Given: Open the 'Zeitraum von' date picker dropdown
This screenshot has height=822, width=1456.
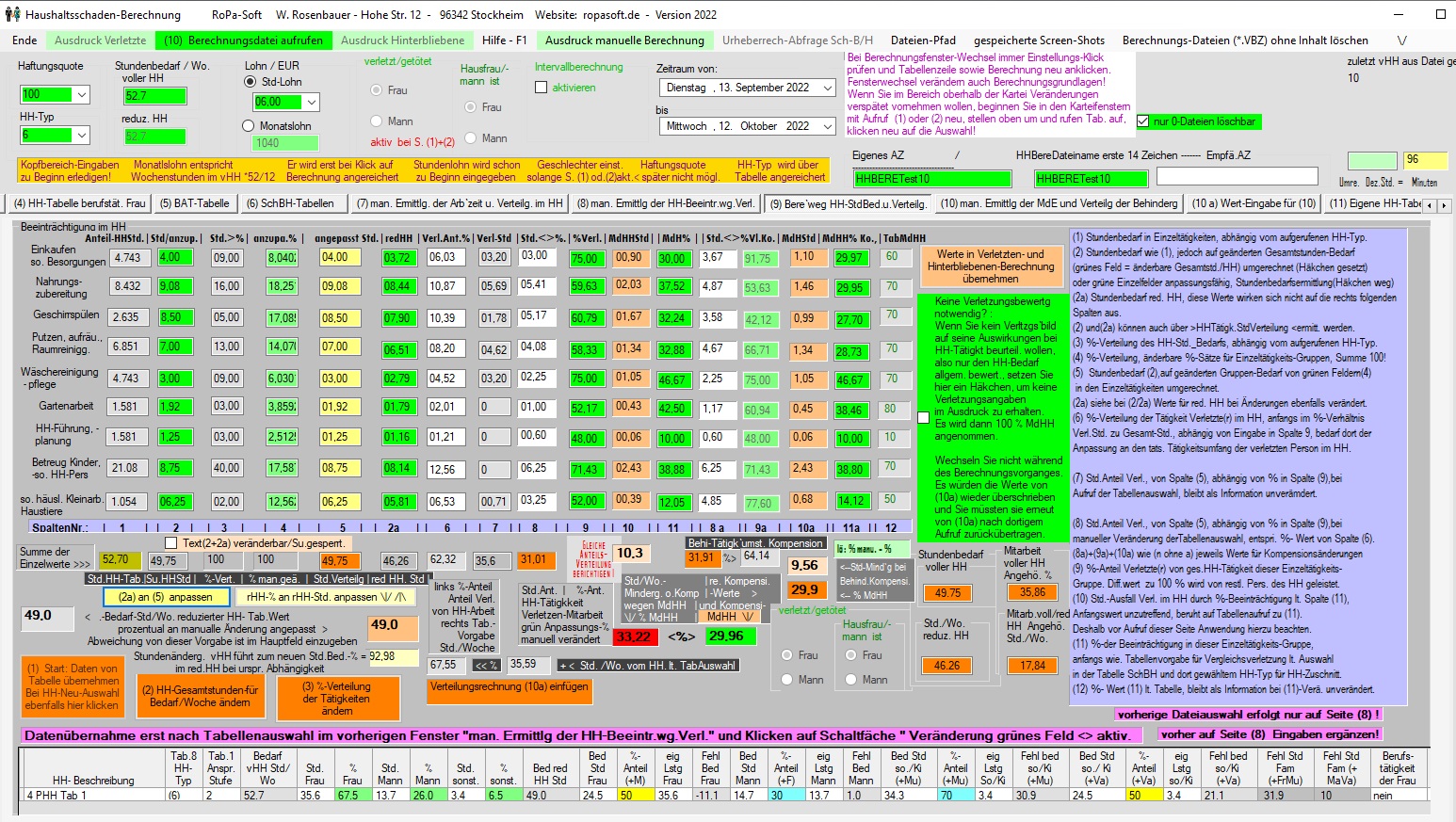Looking at the screenshot, I should [827, 88].
